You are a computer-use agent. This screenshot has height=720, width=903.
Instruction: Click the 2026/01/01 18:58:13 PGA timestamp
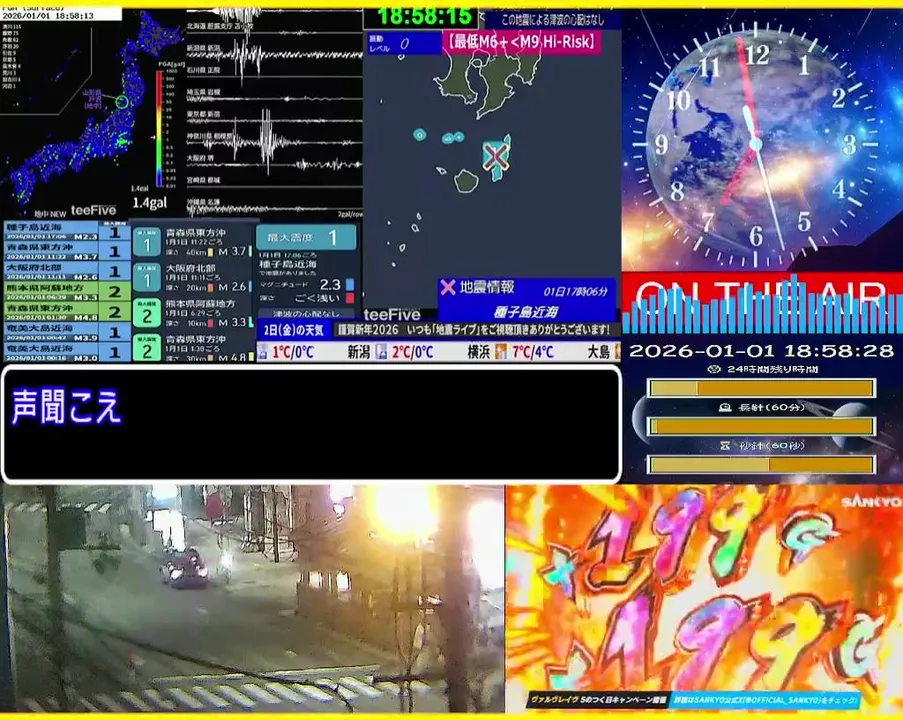tap(48, 16)
